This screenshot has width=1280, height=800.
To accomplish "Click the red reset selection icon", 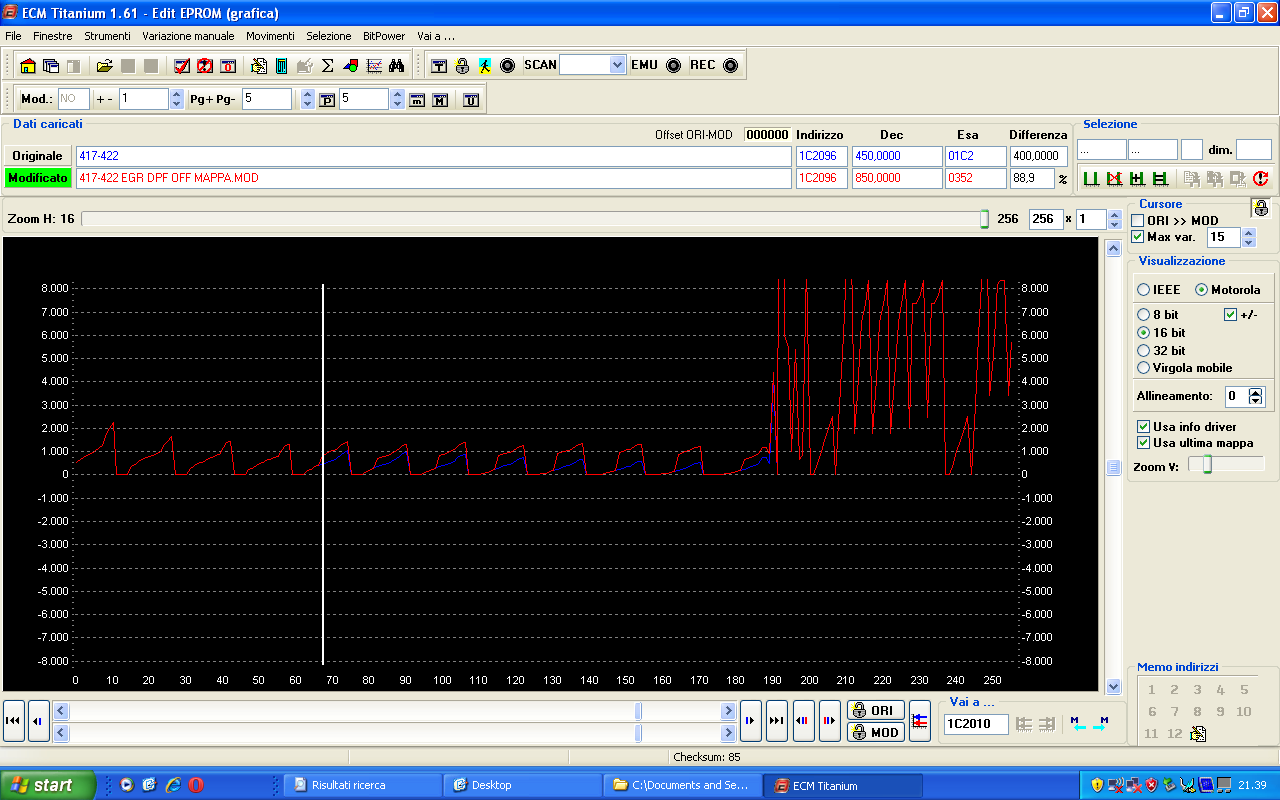I will (1260, 179).
